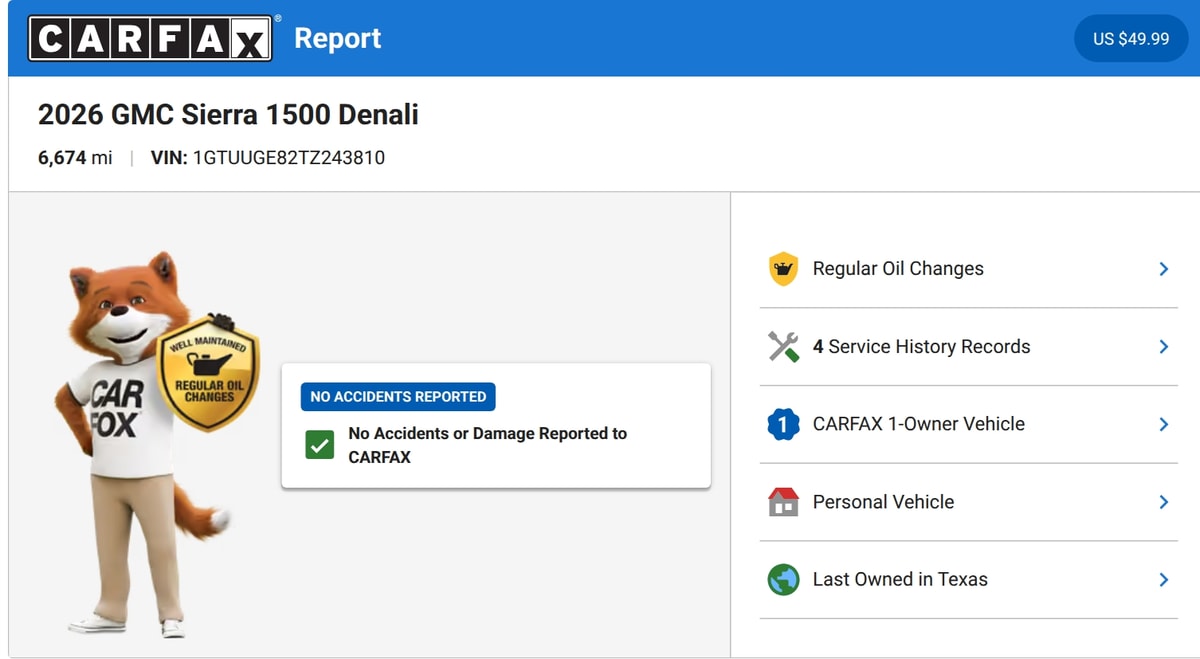This screenshot has height=659, width=1200.
Task: Click the No Accidents Reported blue badge
Action: [x=398, y=396]
